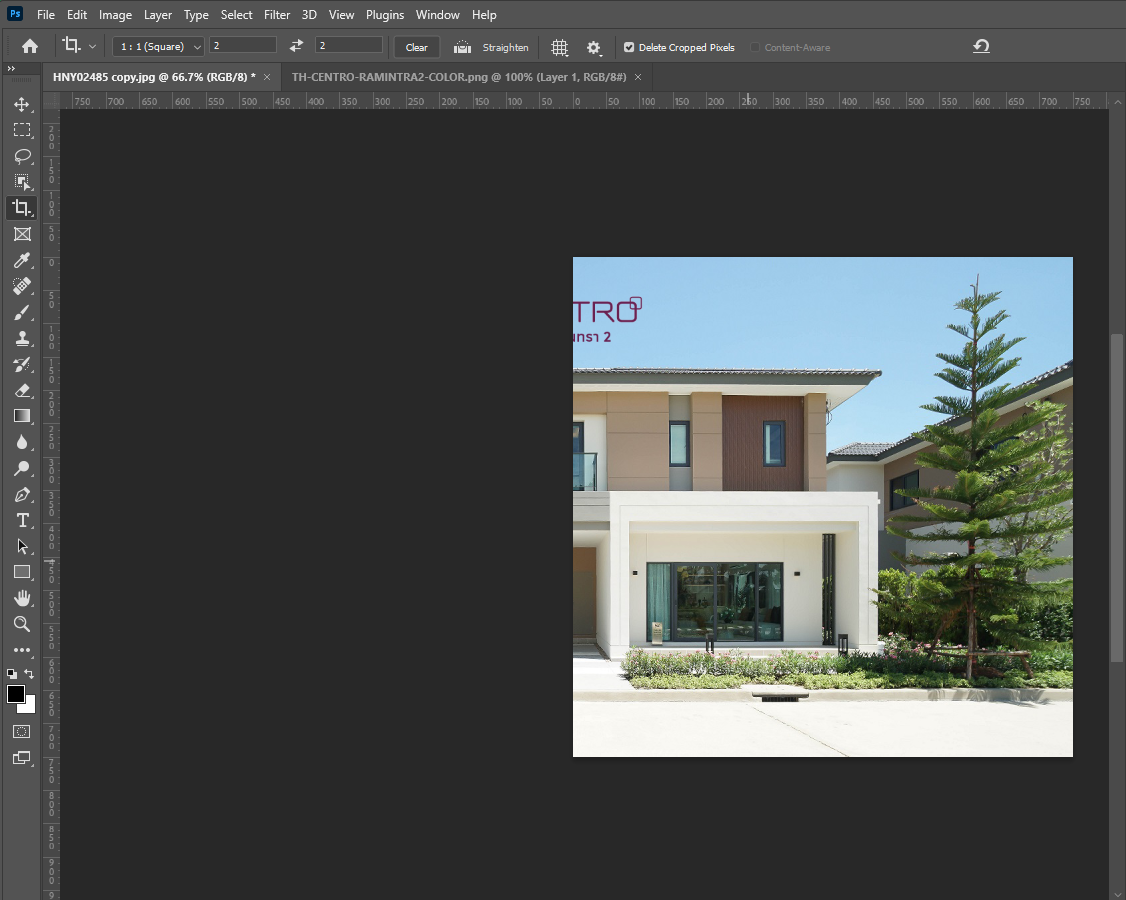Swap height and width crop values
Viewport: 1126px width, 900px height.
(x=296, y=46)
